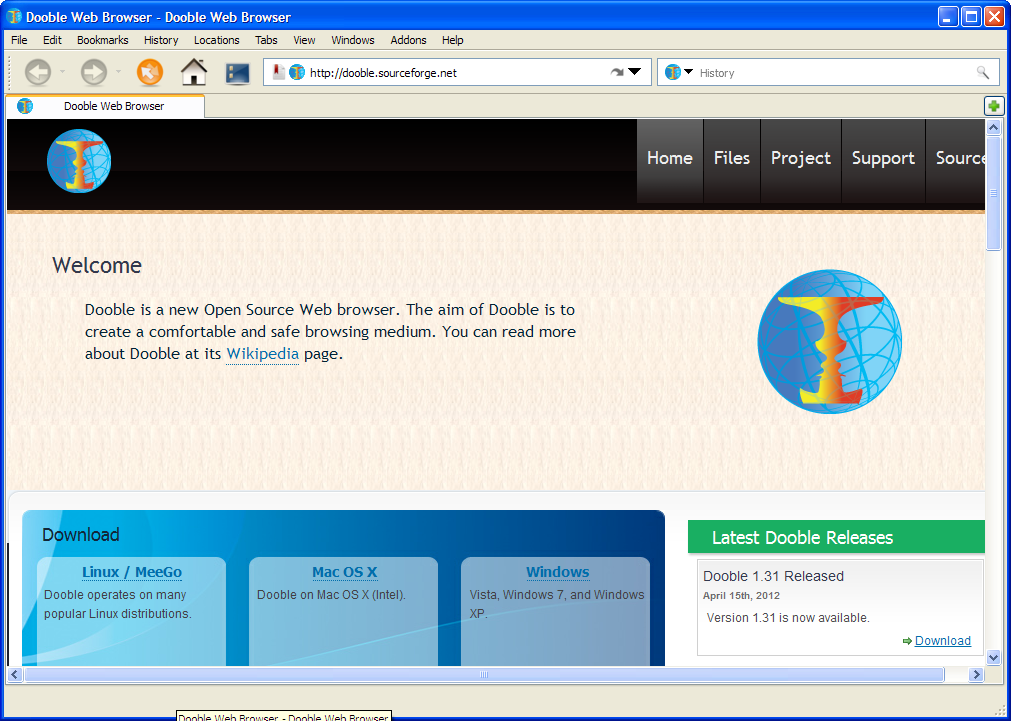Screen dimensions: 1011x721
Task: Go to the Home page icon
Action: point(193,72)
